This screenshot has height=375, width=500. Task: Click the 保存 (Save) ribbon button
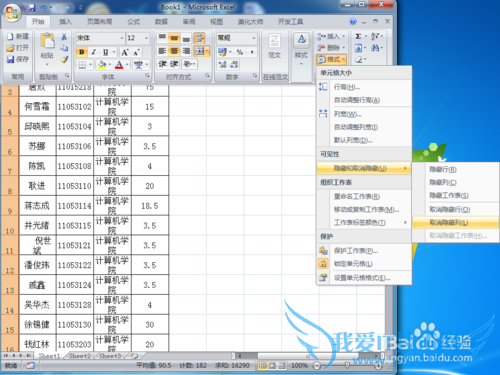(x=18, y=59)
